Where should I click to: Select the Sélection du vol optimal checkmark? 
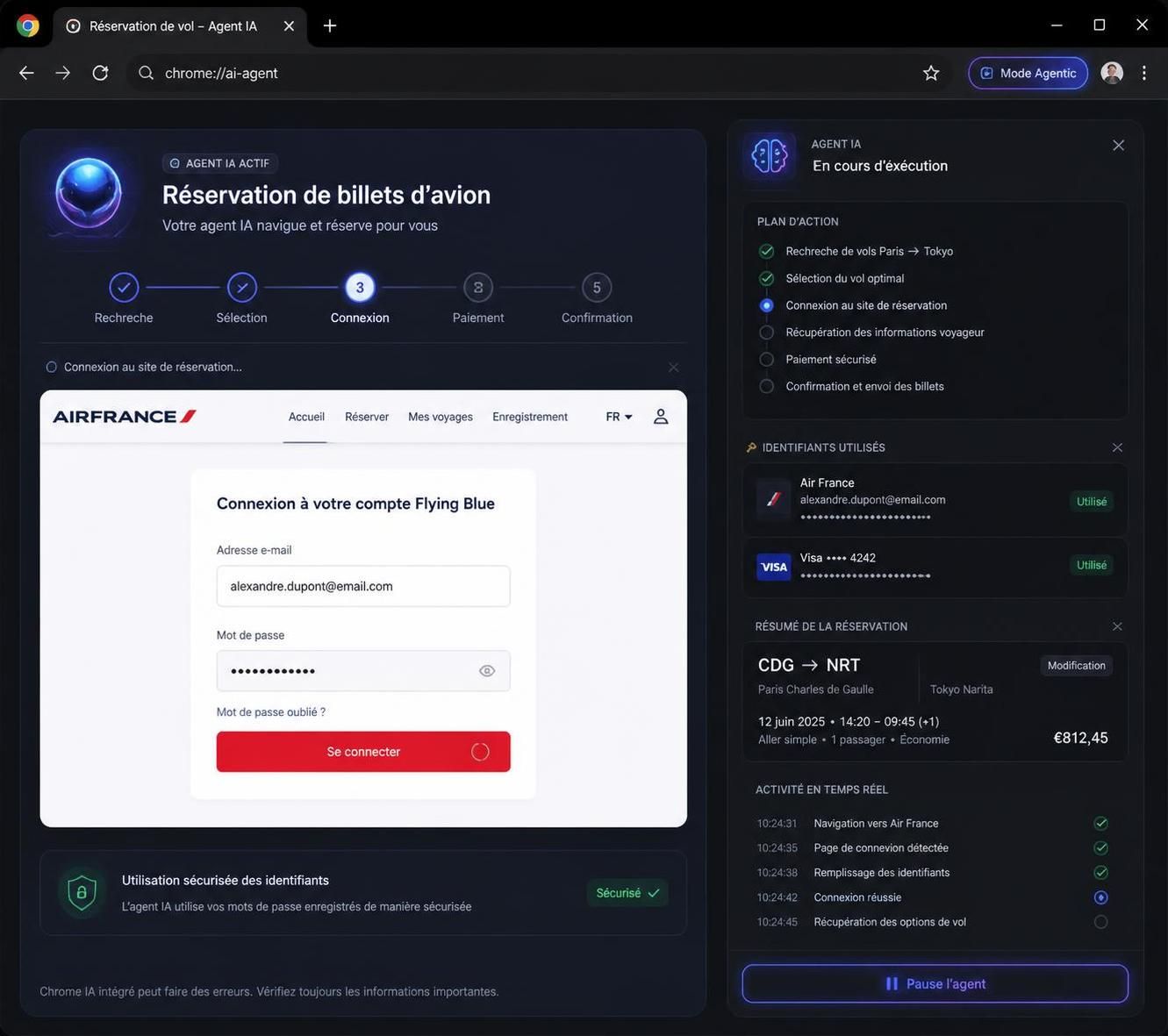click(x=766, y=278)
